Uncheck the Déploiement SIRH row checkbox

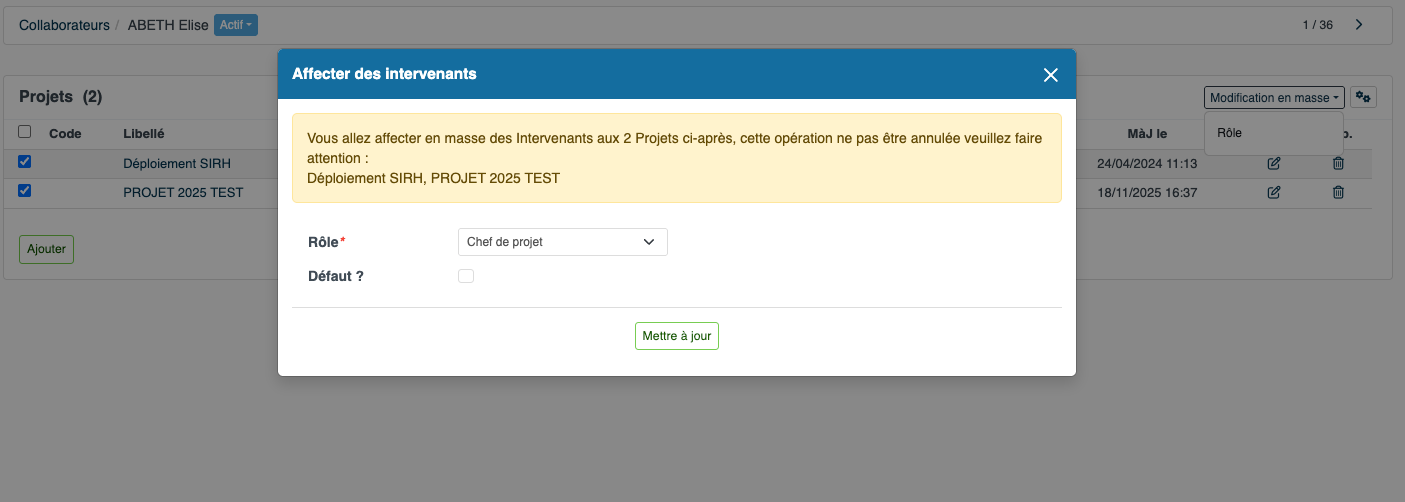(x=25, y=161)
